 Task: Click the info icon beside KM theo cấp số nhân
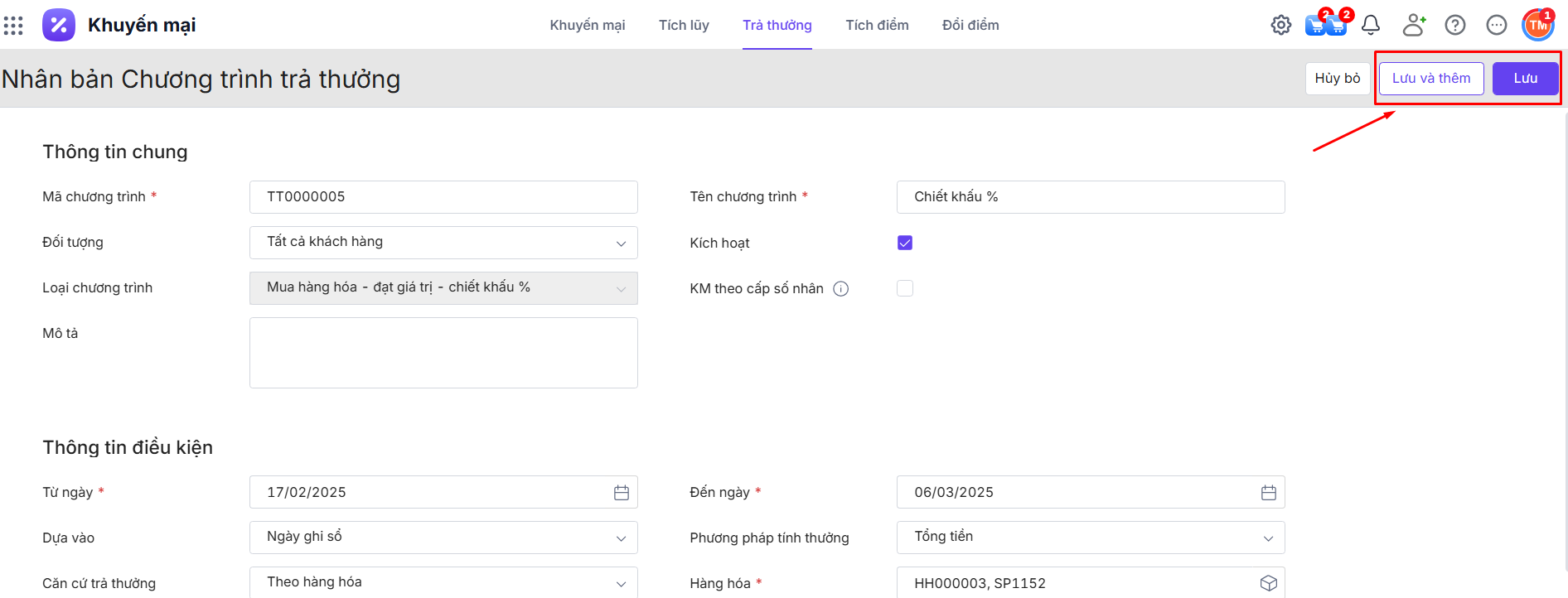tap(840, 289)
